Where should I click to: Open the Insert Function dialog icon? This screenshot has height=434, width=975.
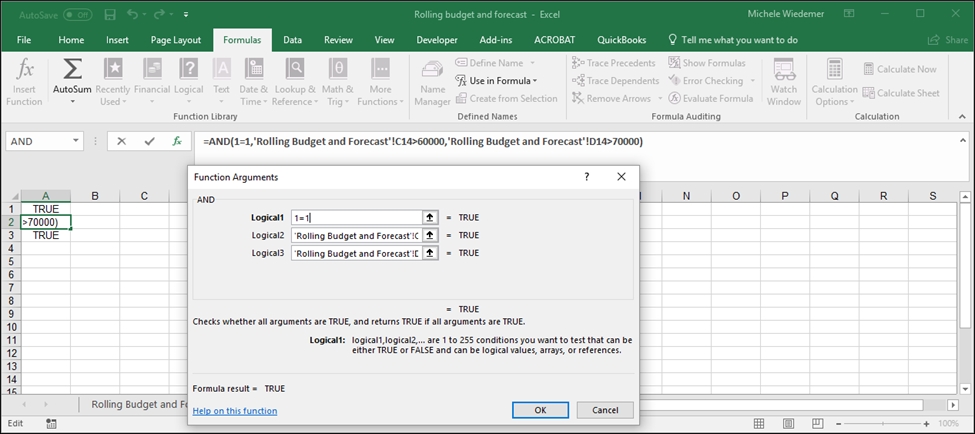coord(24,70)
